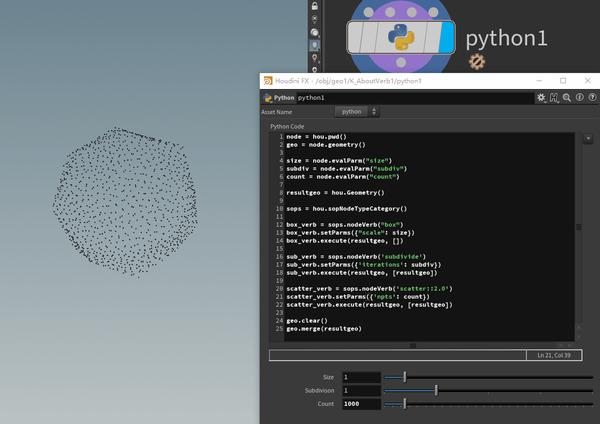Click the magnifier search icon in parameter header
The height and width of the screenshot is (424, 600).
pyautogui.click(x=567, y=98)
